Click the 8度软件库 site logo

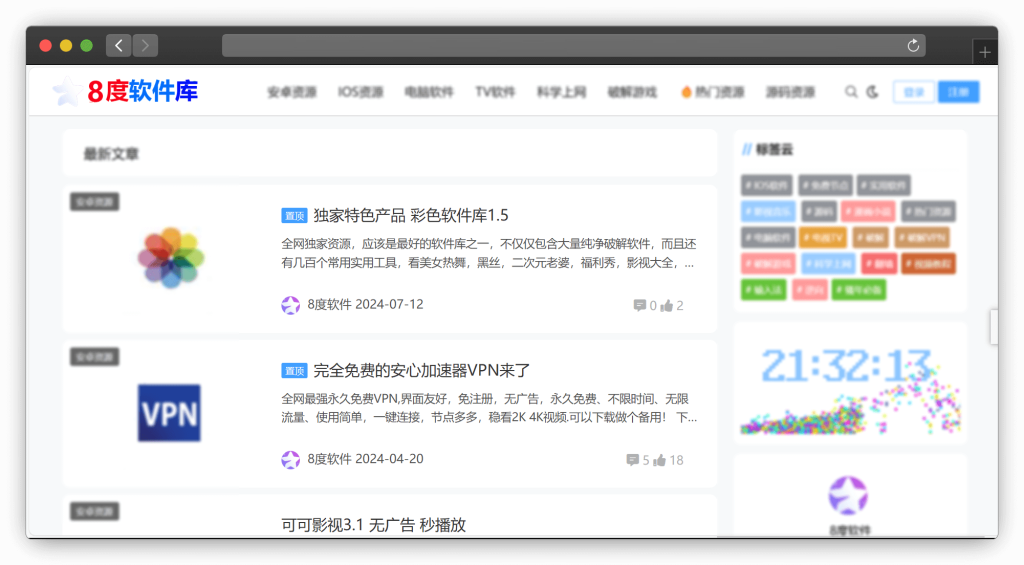pos(126,91)
